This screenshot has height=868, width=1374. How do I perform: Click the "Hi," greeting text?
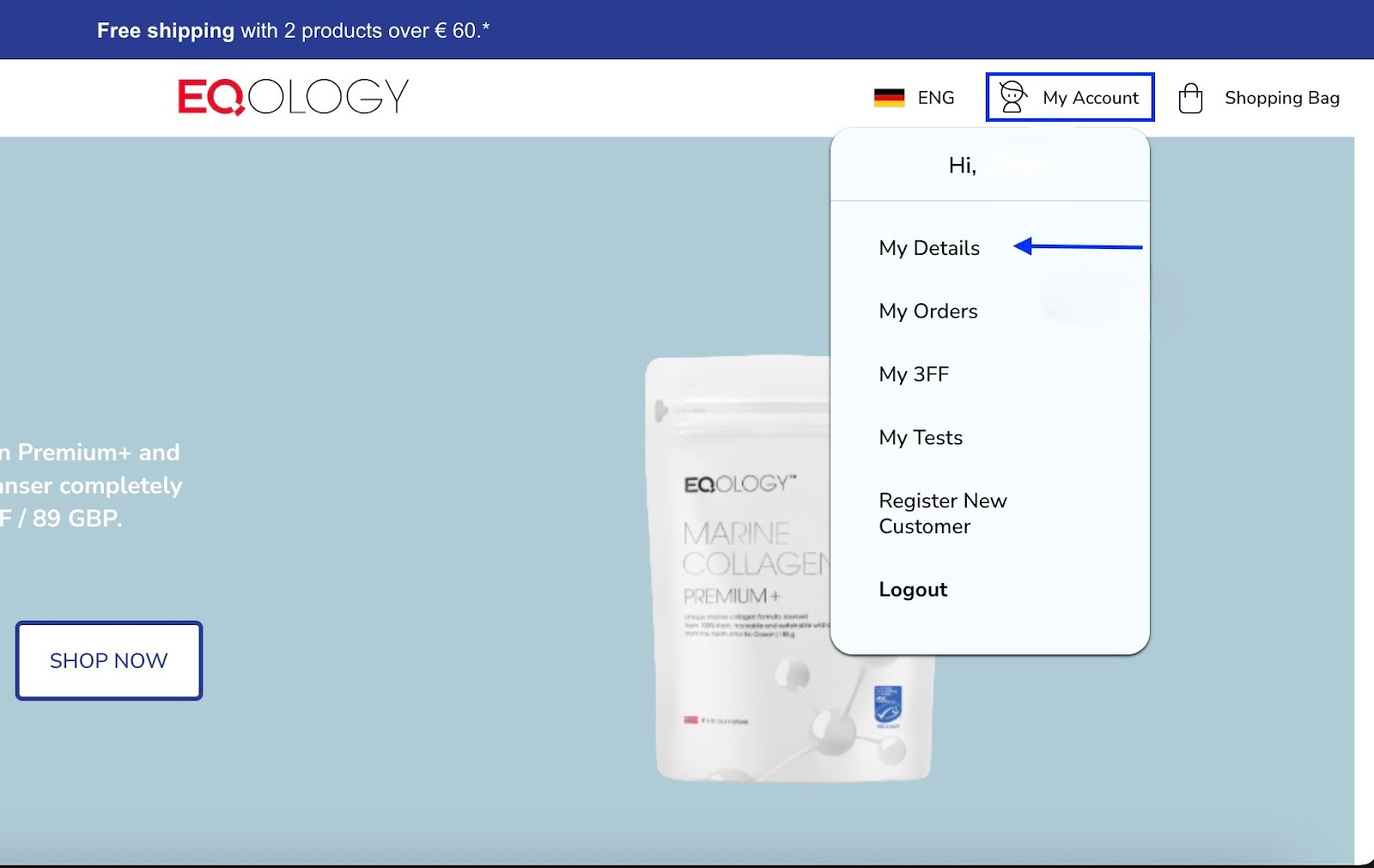pyautogui.click(x=963, y=166)
